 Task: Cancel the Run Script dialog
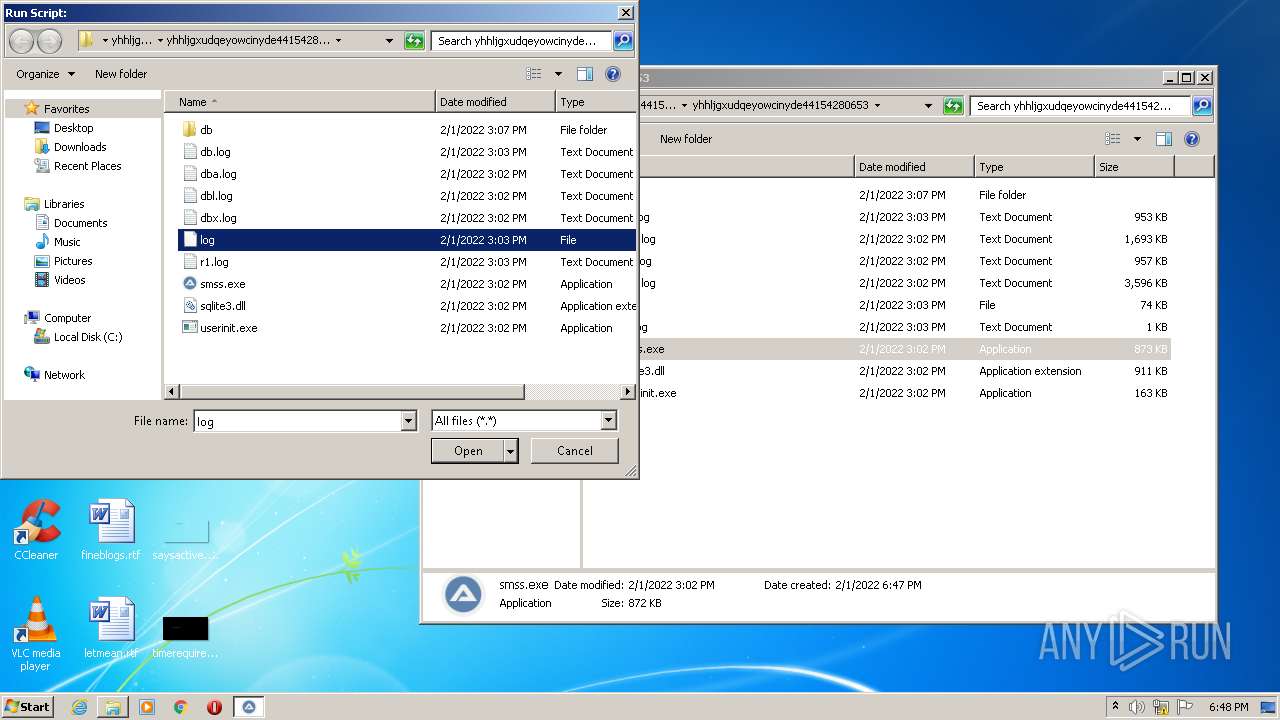[x=574, y=451]
